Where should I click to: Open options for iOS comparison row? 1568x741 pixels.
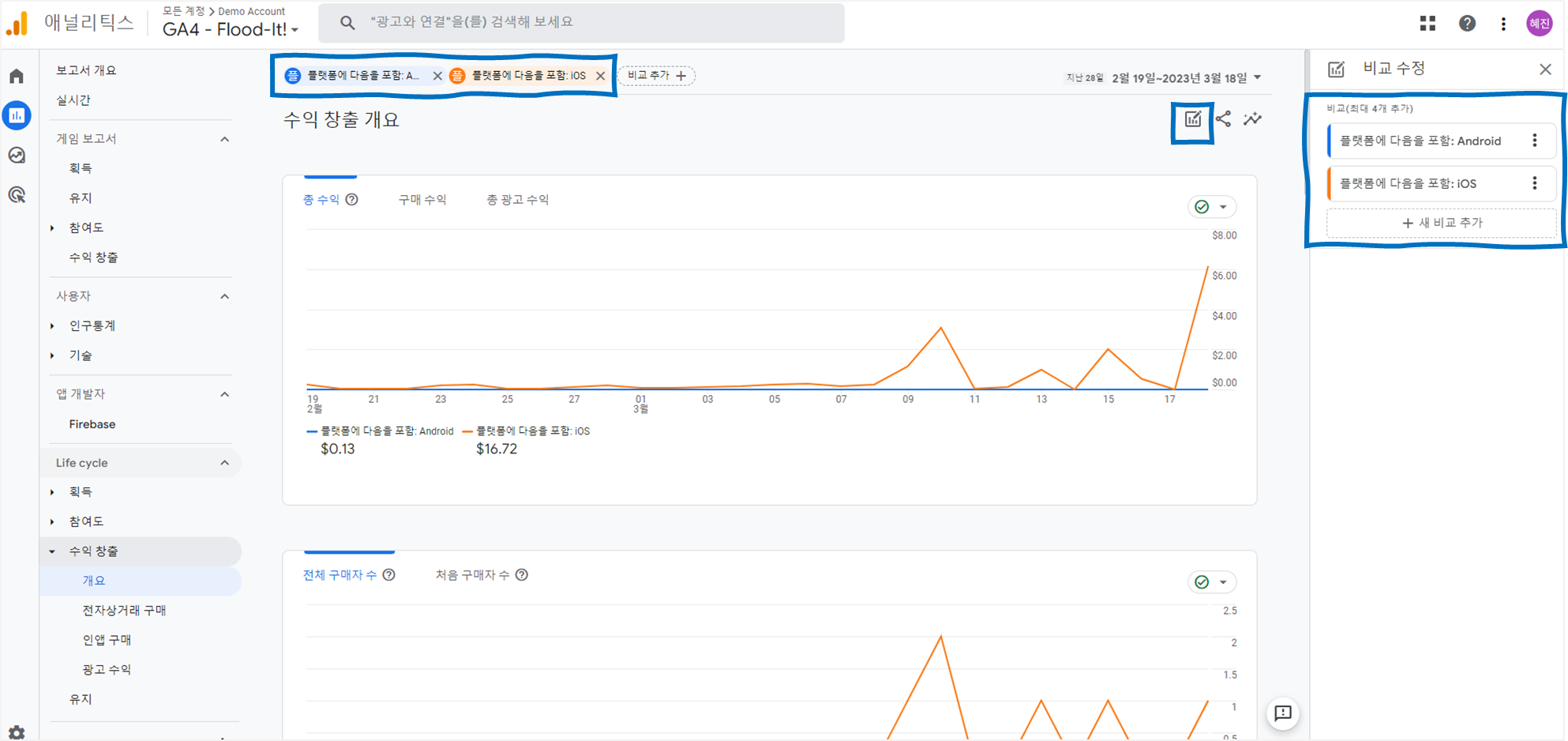(x=1535, y=183)
